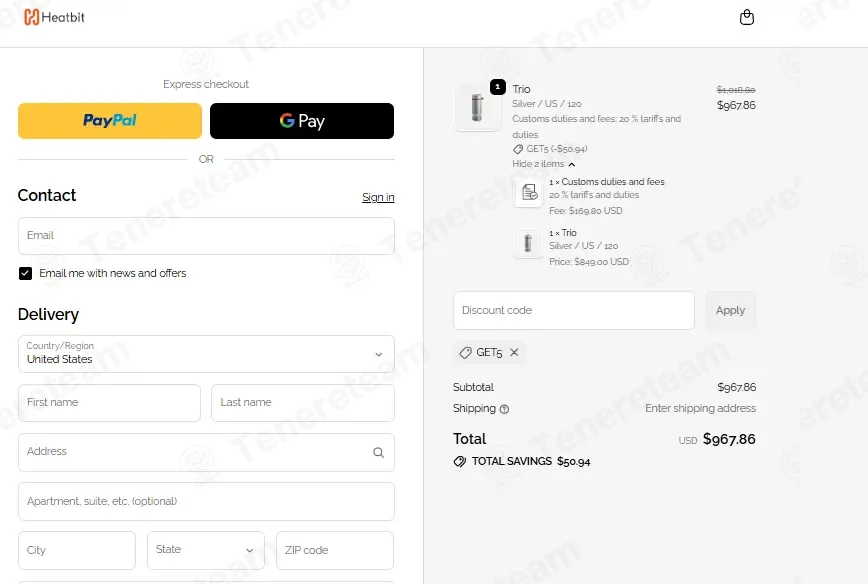This screenshot has height=584, width=868.
Task: Click the ZIP code field
Action: tap(335, 550)
